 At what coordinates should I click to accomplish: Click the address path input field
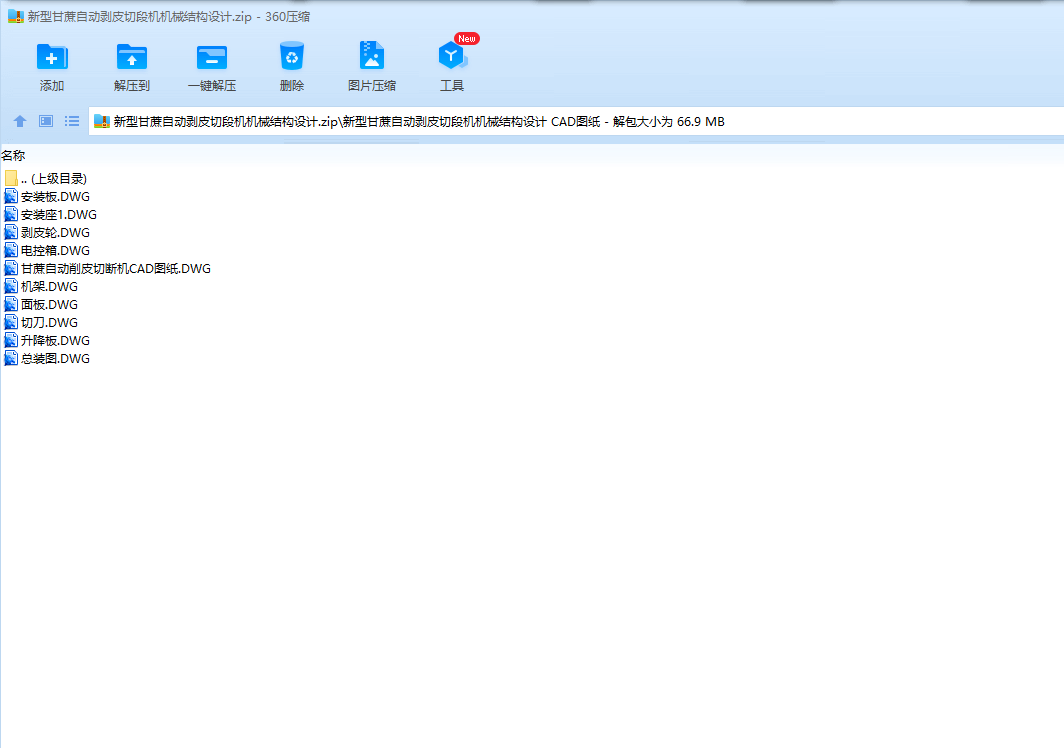point(575,121)
